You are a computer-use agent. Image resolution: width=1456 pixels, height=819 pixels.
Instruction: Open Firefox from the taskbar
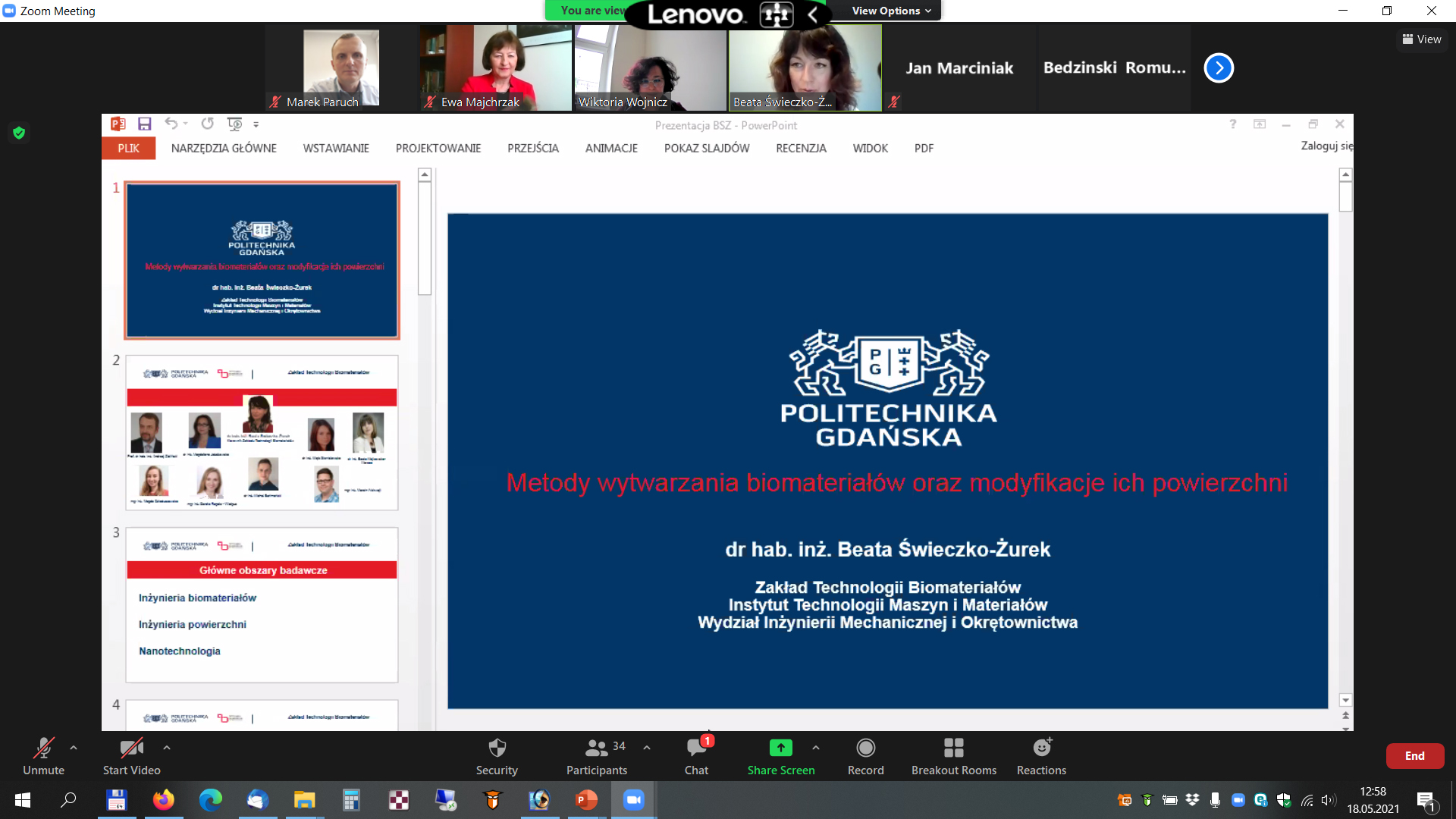pyautogui.click(x=163, y=799)
